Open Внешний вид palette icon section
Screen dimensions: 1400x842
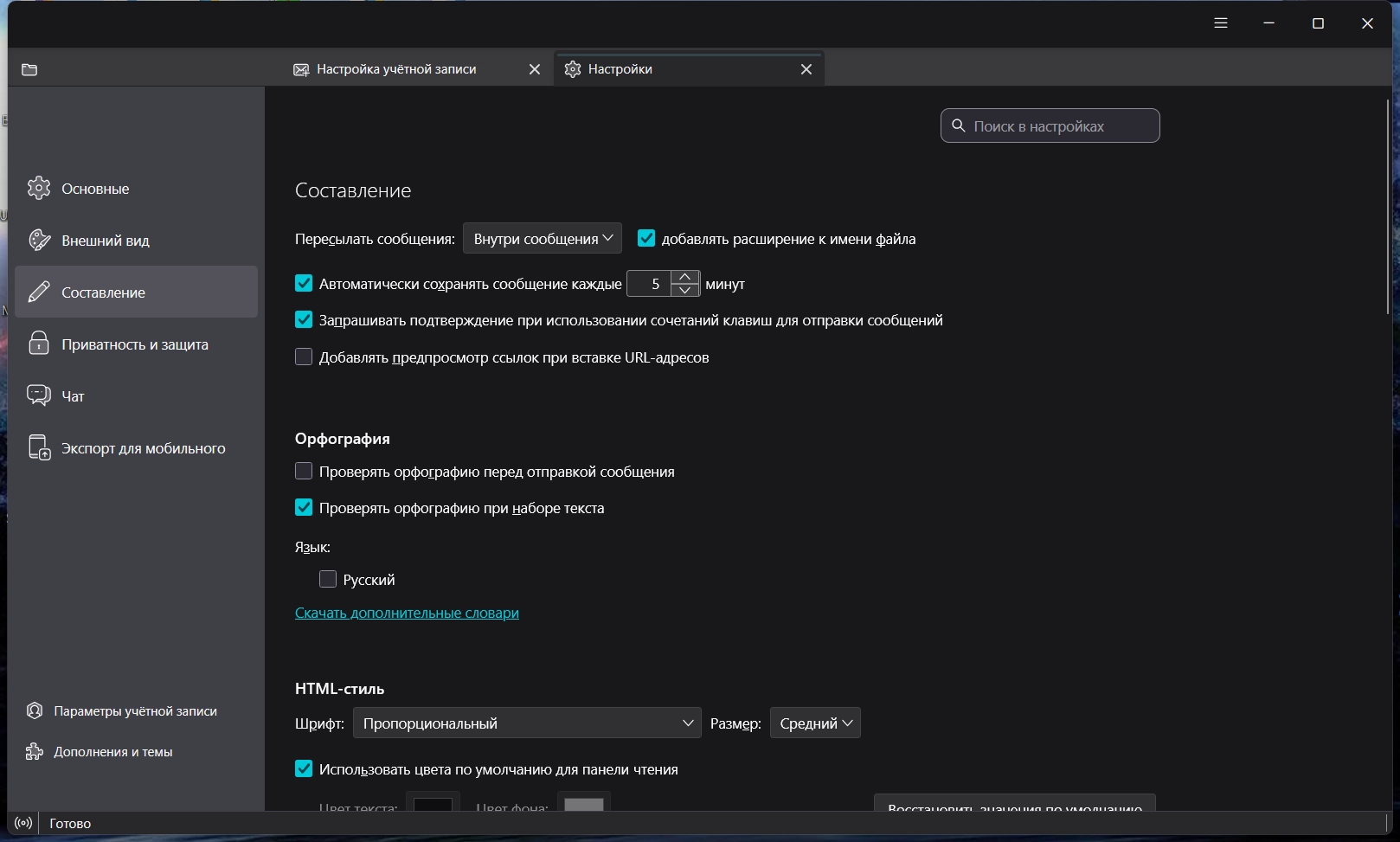pos(39,240)
